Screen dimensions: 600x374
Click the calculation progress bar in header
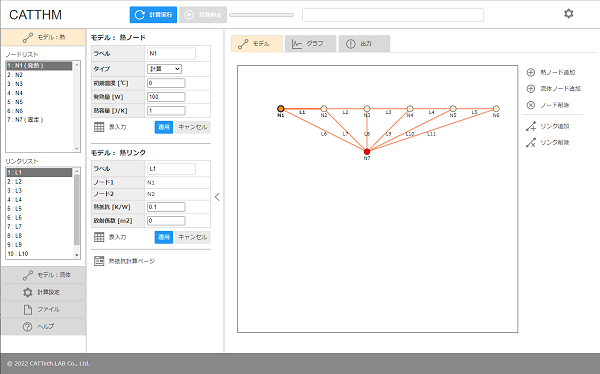pos(261,15)
